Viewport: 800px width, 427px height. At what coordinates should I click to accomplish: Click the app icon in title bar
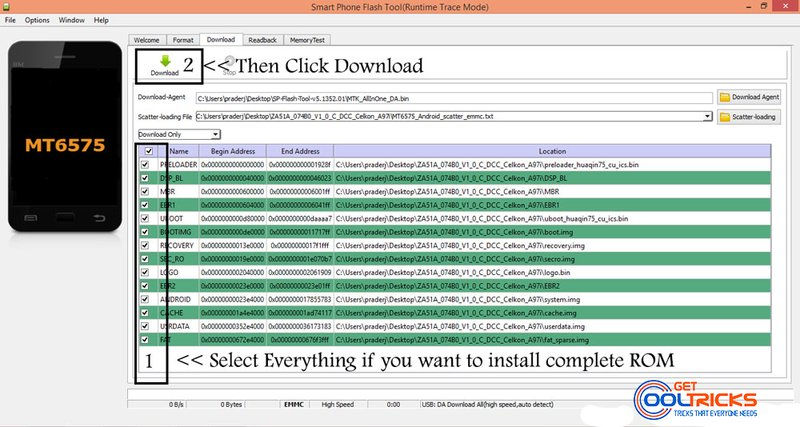(6, 6)
